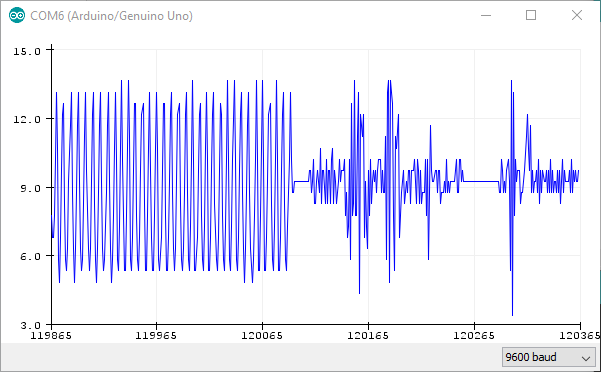The height and width of the screenshot is (372, 601).
Task: Click the 12.0 y-axis label
Action: coord(27,120)
